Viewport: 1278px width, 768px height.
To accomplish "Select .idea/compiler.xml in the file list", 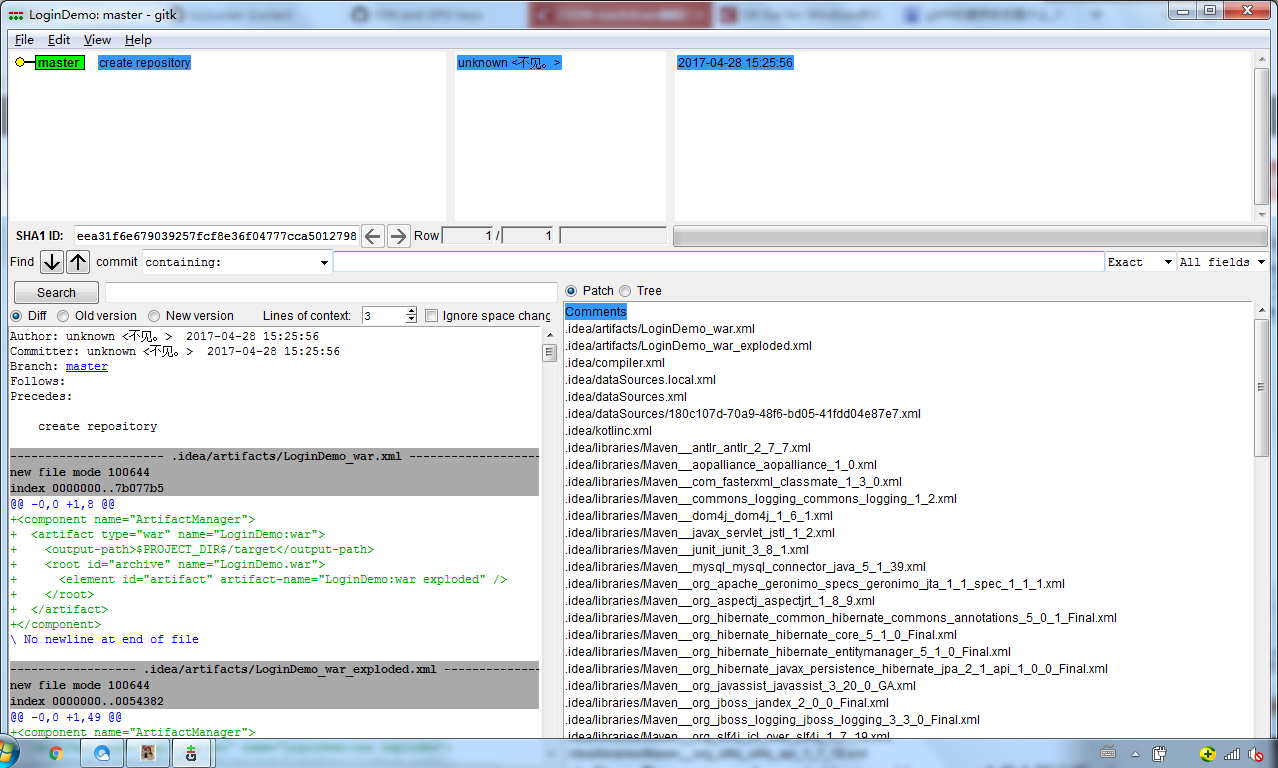I will [x=614, y=363].
